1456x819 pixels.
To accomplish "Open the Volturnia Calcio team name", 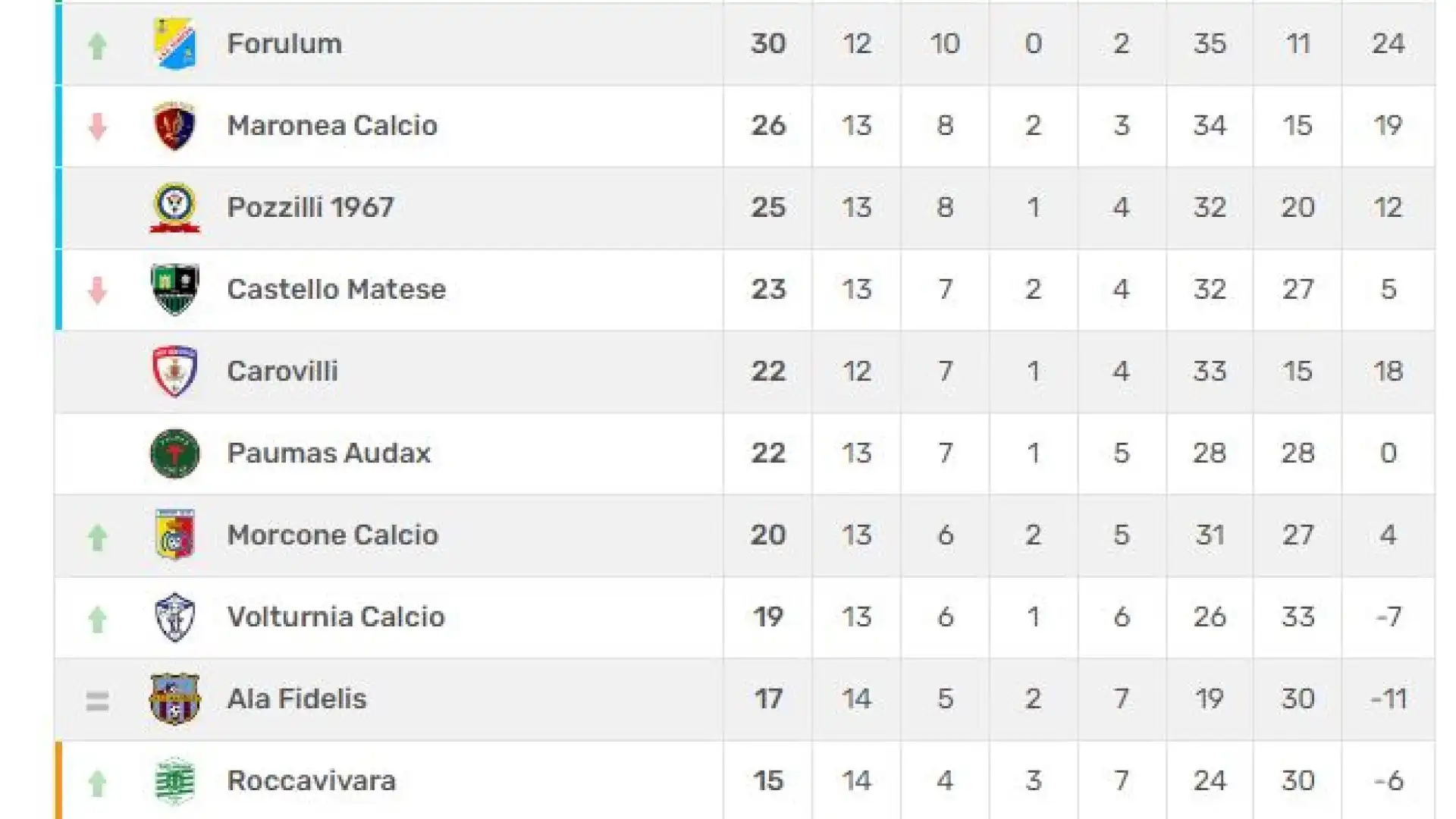I will tap(336, 617).
